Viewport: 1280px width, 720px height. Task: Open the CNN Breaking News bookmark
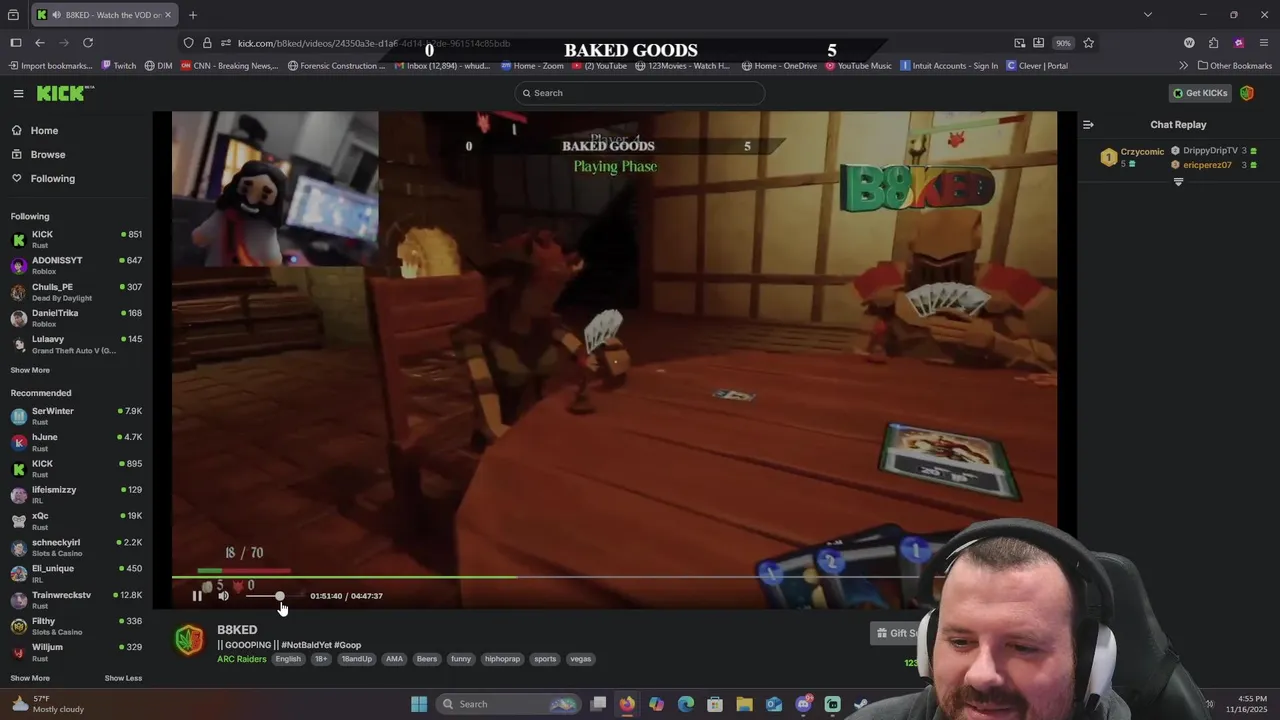tap(229, 66)
